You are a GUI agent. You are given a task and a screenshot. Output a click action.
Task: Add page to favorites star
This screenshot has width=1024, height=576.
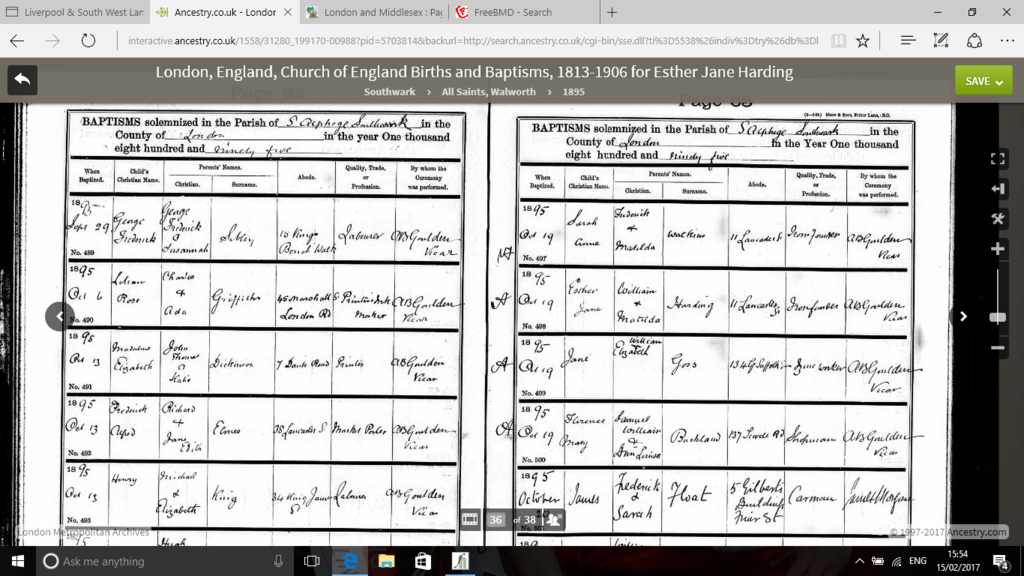[863, 40]
